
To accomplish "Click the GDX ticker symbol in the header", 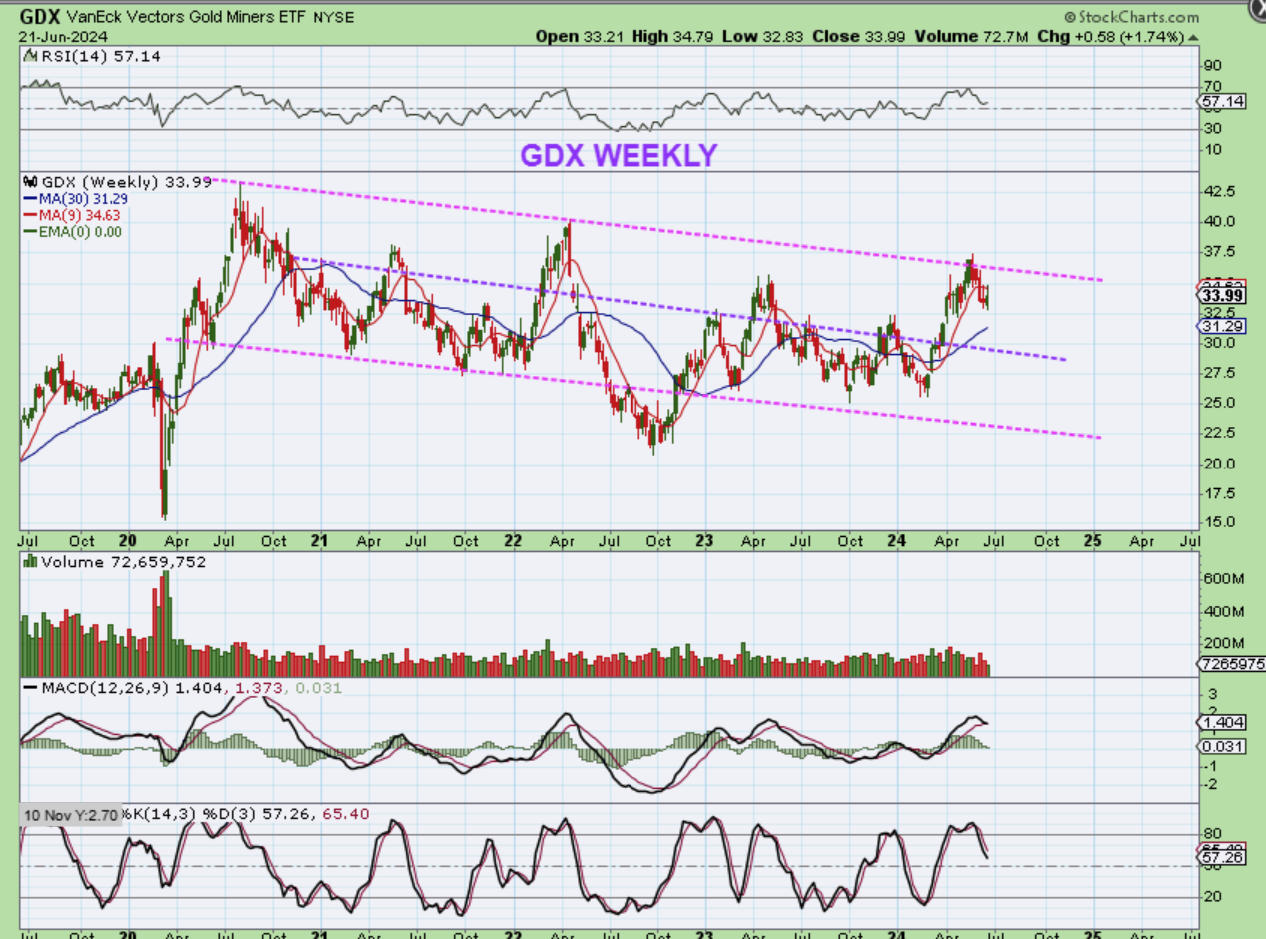I will tap(38, 18).
